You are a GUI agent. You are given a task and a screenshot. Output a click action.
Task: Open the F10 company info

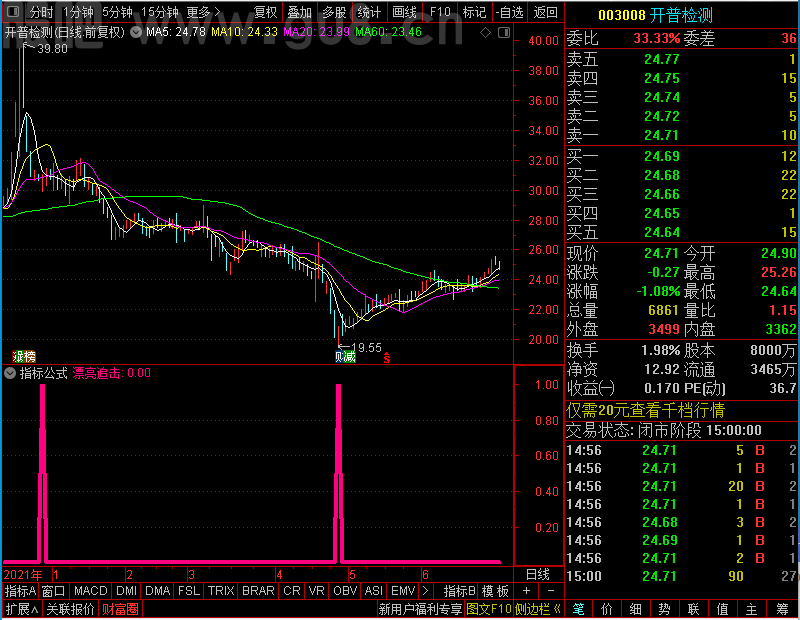(440, 12)
